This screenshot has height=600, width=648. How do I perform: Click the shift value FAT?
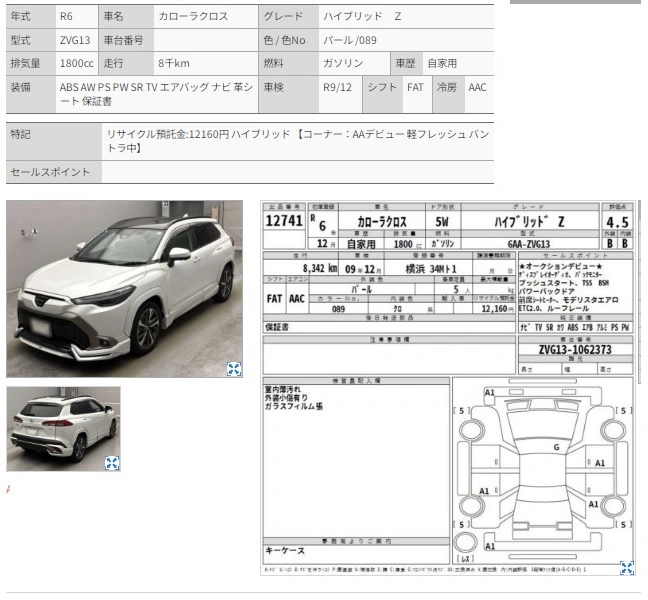415,87
